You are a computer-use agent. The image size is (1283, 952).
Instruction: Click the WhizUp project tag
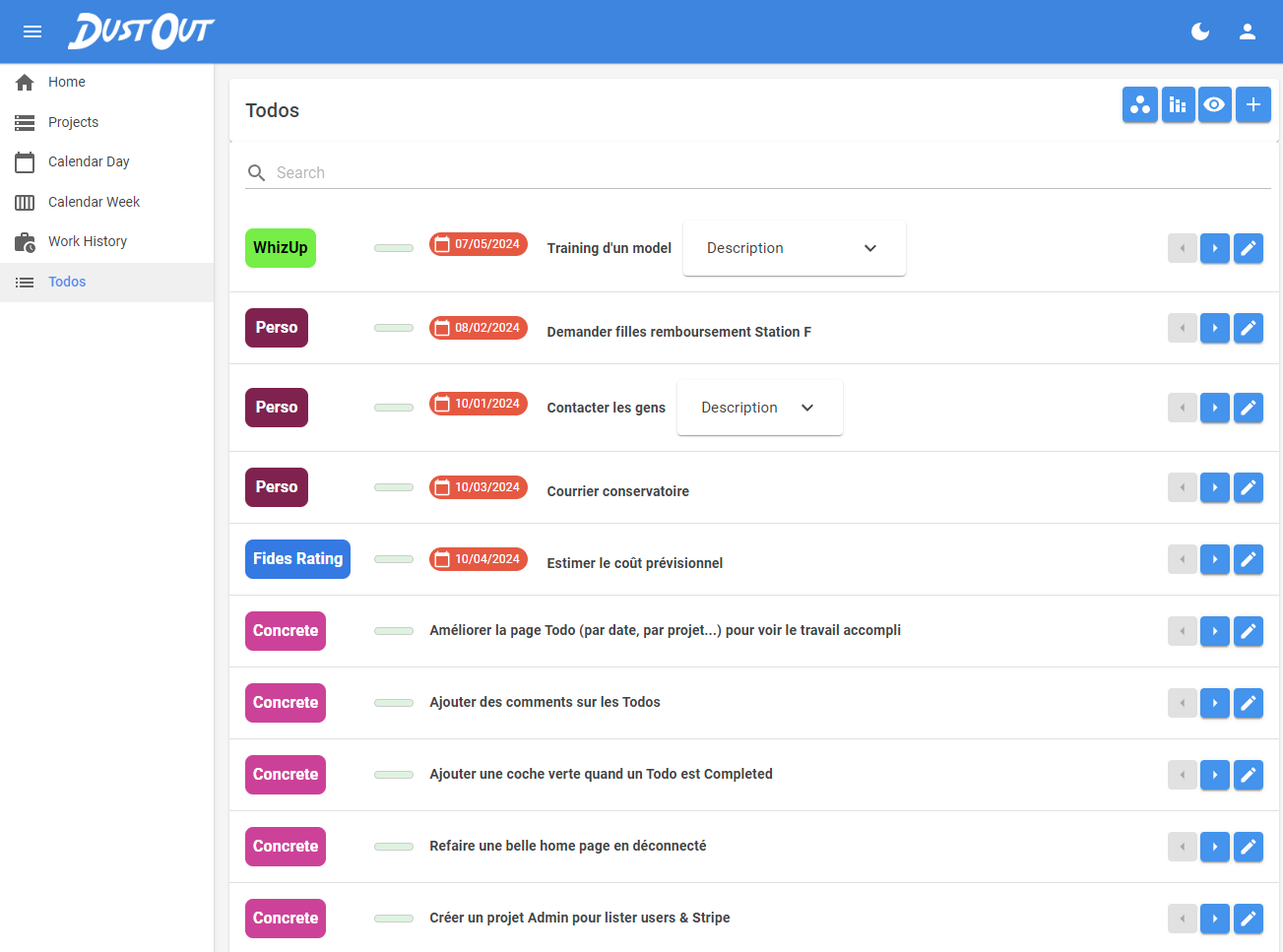281,248
